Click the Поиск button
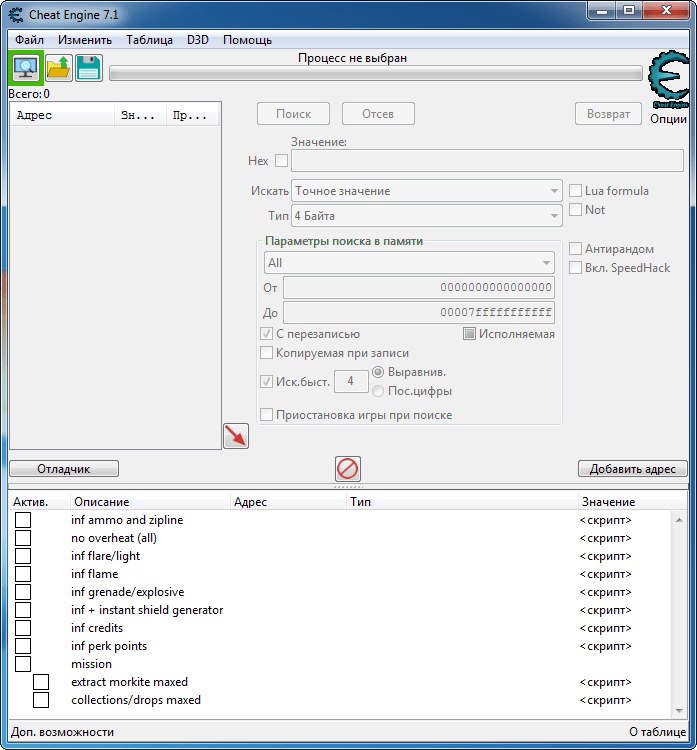Viewport: 697px width, 750px height. tap(293, 114)
